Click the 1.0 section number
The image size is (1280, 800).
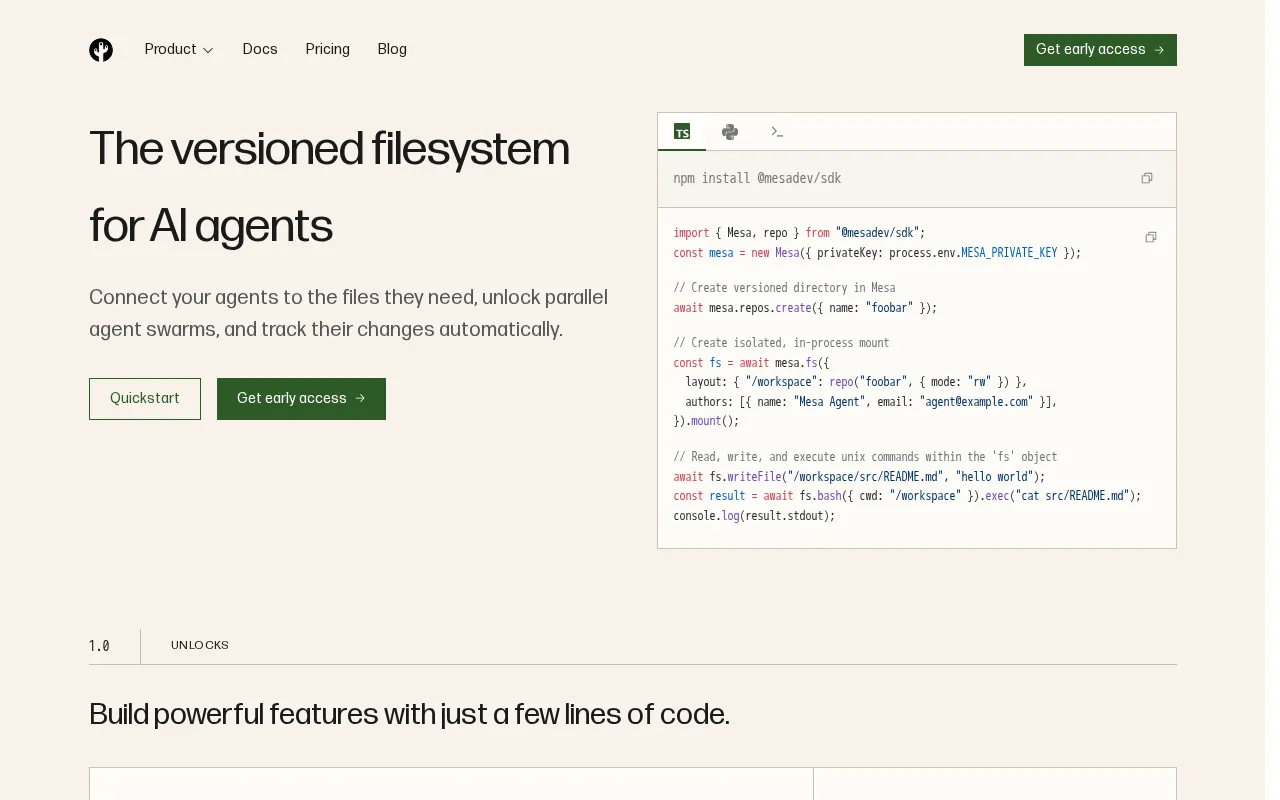pos(99,646)
